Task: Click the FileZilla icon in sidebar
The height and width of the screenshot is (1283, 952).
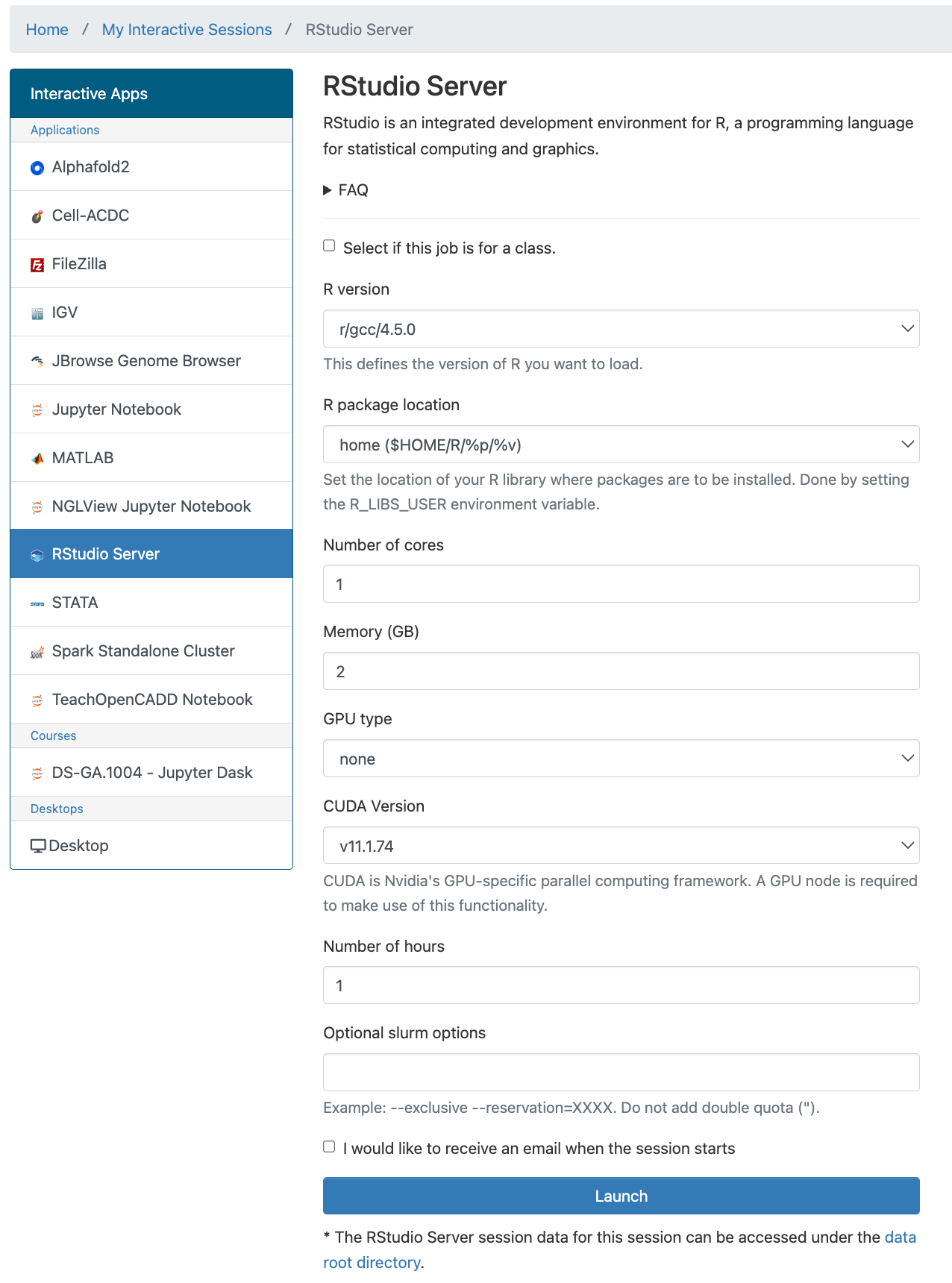Action: point(37,265)
